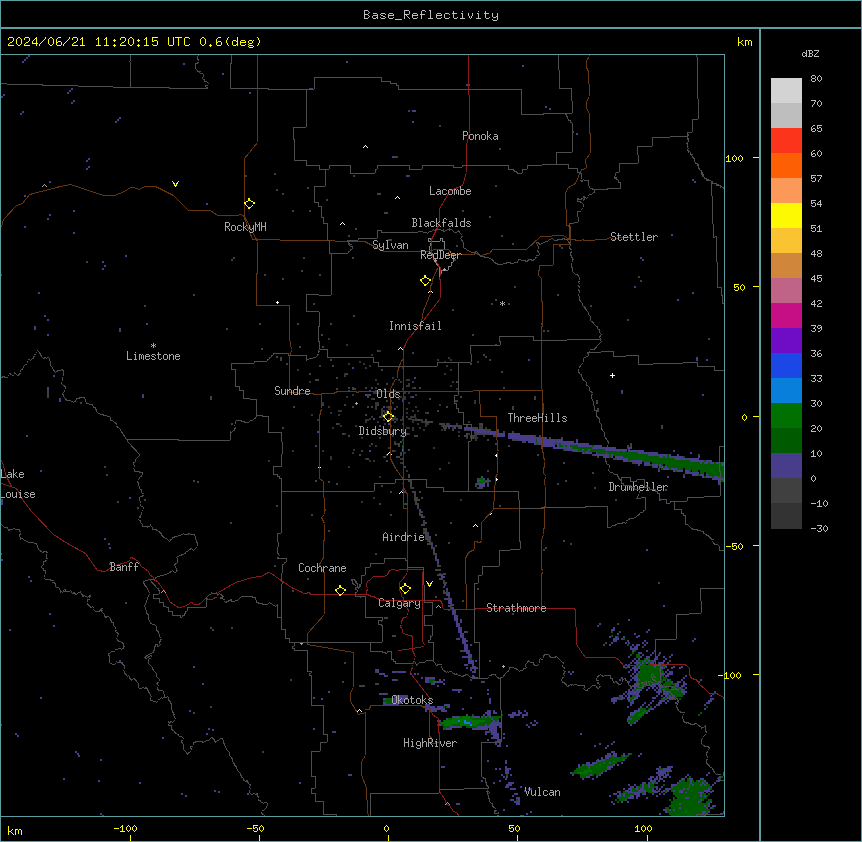862x842 pixels.
Task: Click the magenta 42 dBZ color swatch
Action: [x=786, y=315]
